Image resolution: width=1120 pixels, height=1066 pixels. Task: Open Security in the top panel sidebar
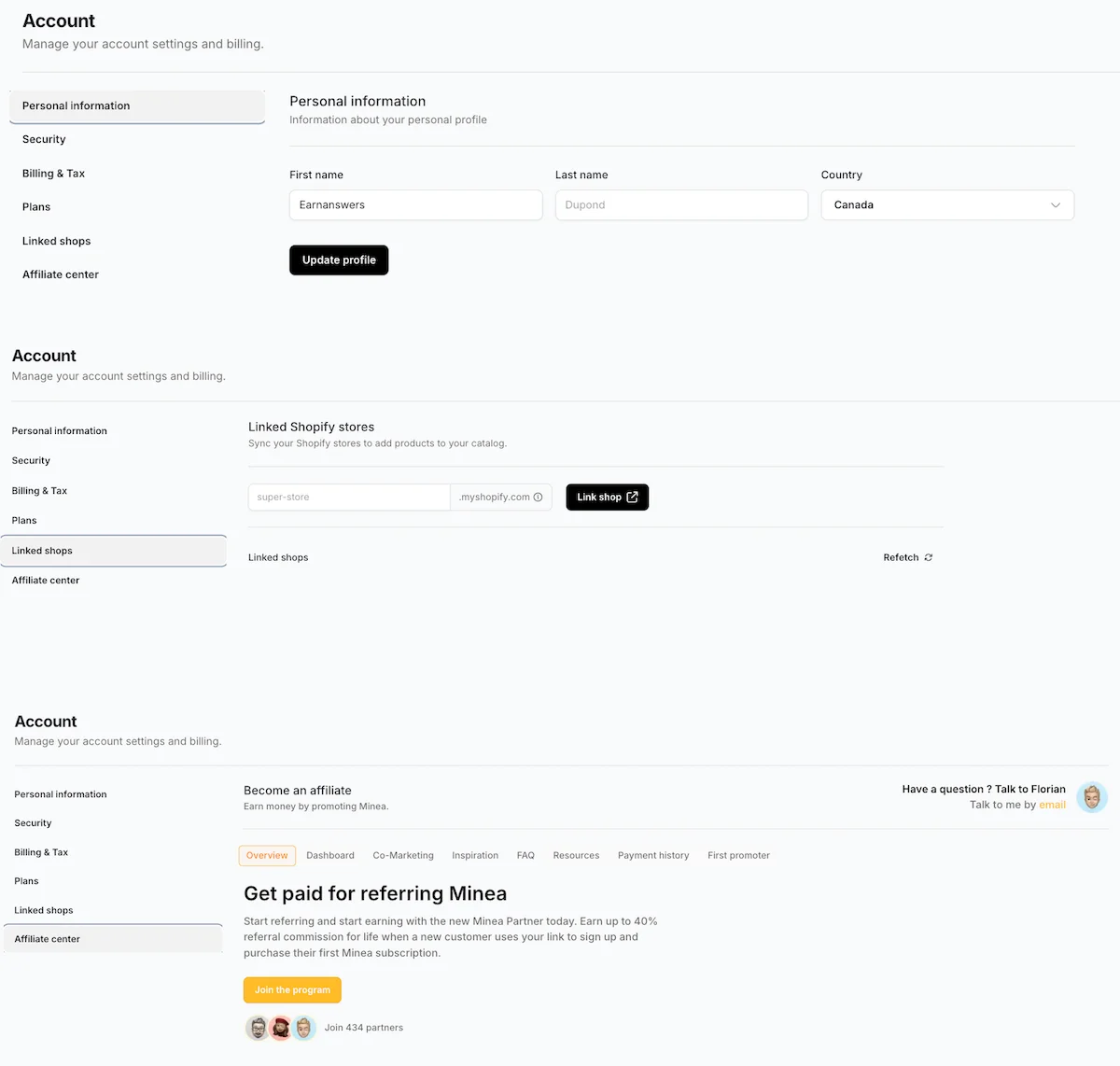(44, 140)
